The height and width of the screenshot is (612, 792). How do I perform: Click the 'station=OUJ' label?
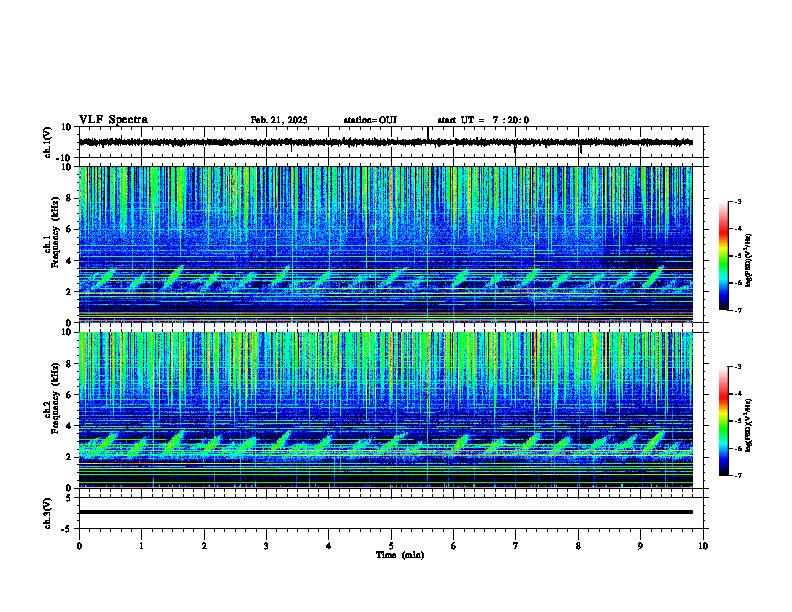tap(370, 120)
